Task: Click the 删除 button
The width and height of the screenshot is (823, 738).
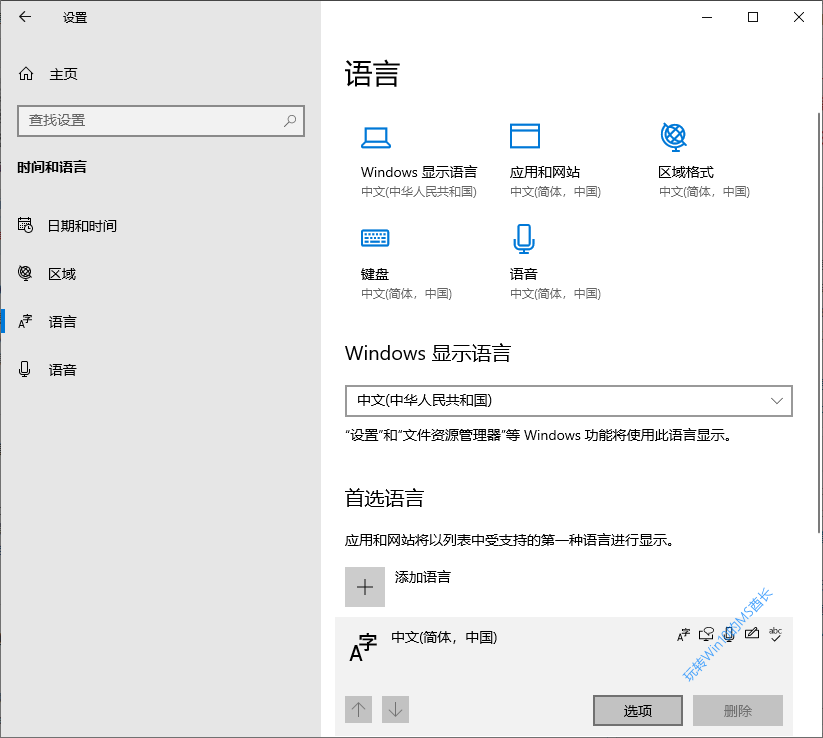Action: click(x=737, y=711)
